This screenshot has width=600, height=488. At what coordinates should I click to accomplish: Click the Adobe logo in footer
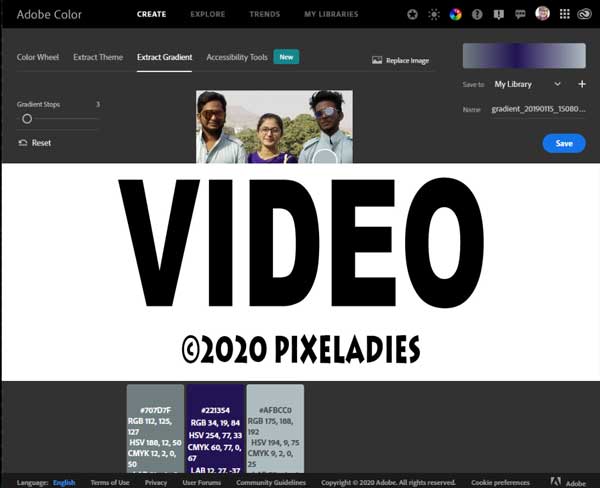coord(568,482)
